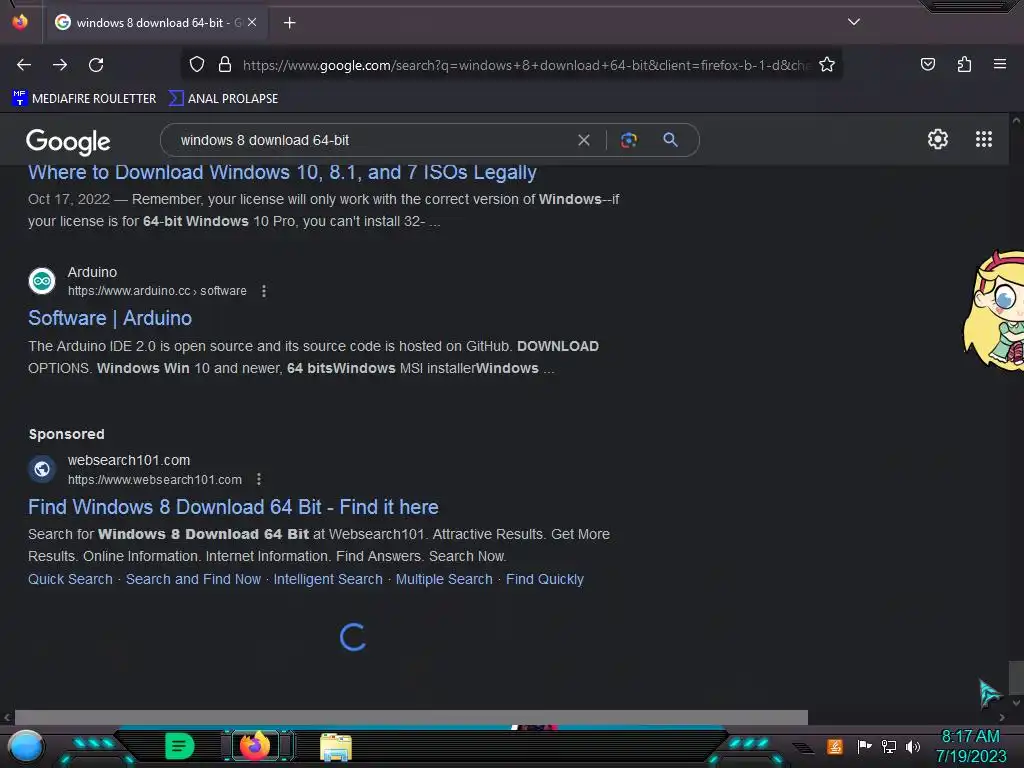Viewport: 1024px width, 768px height.
Task: Go back to the previous page
Action: [x=24, y=65]
